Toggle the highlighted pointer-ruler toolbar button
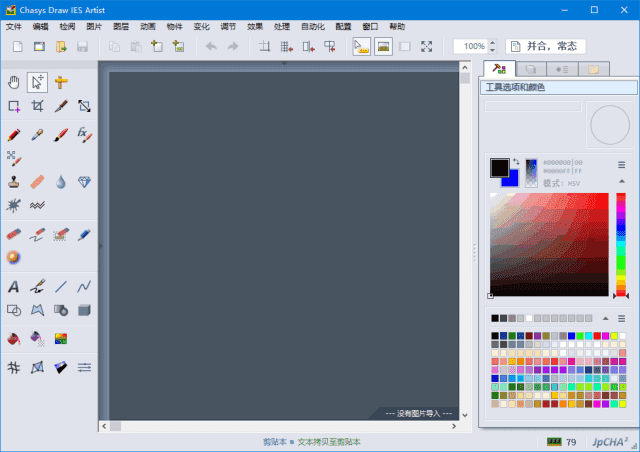Viewport: 640px width, 452px height. click(362, 47)
